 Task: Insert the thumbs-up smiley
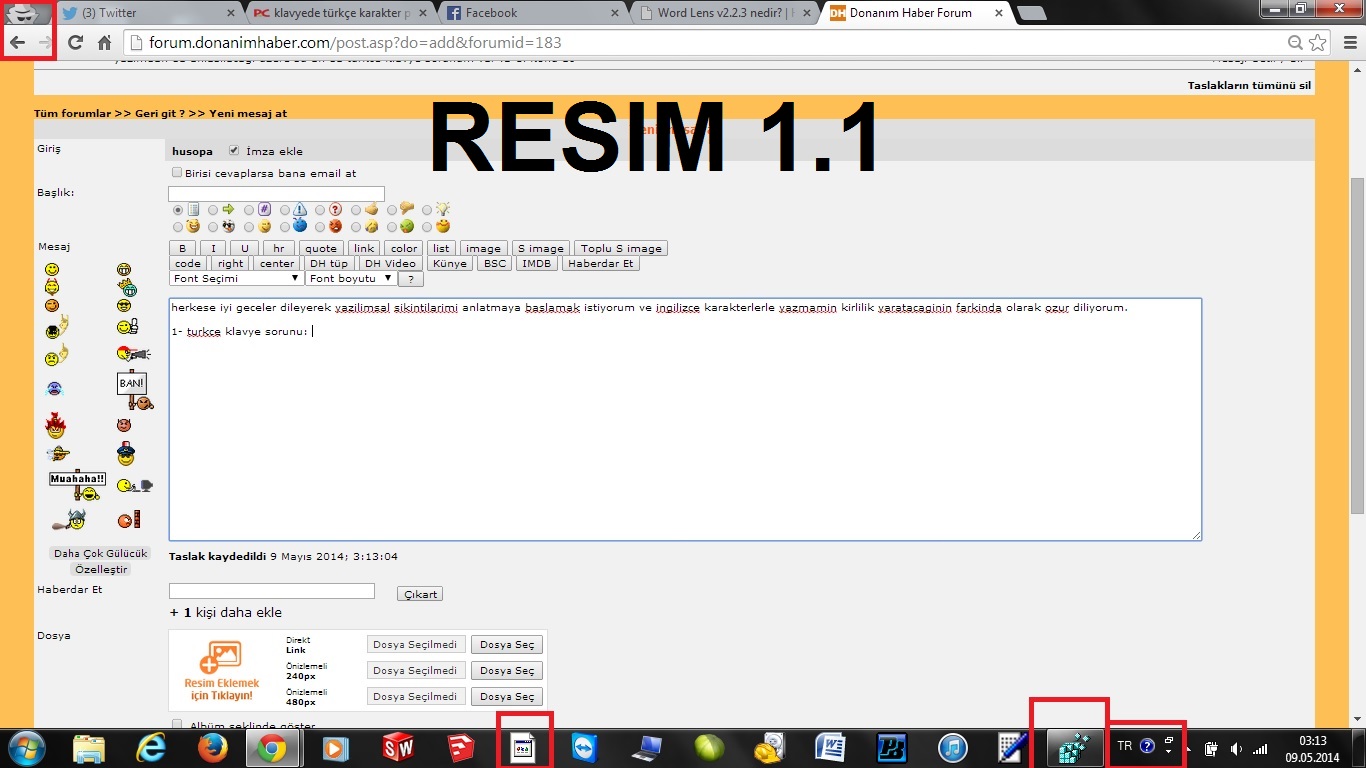(126, 326)
